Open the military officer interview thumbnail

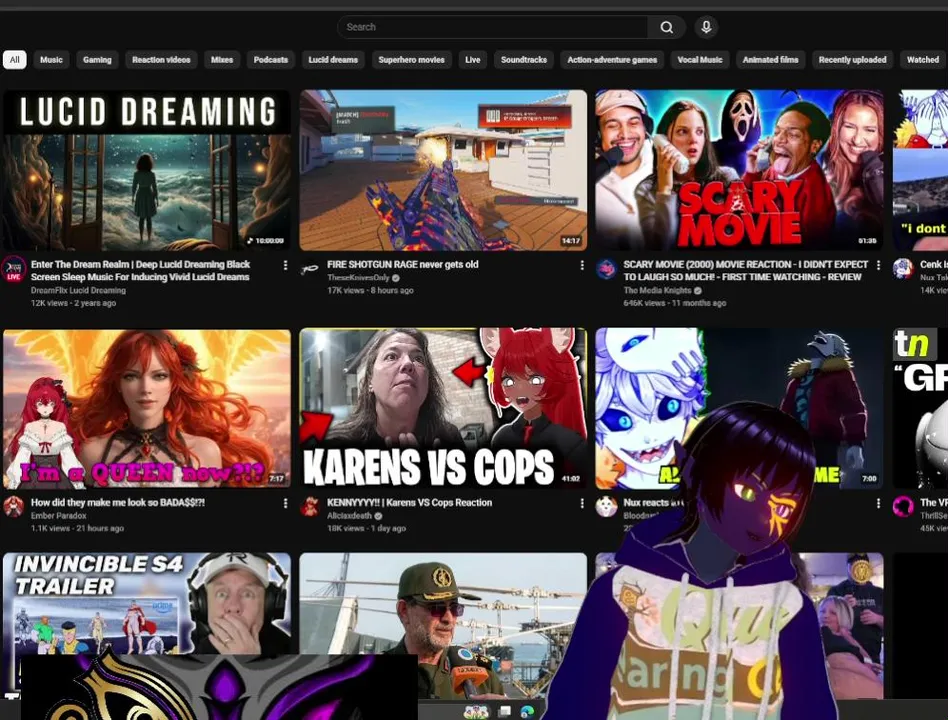tap(443, 626)
